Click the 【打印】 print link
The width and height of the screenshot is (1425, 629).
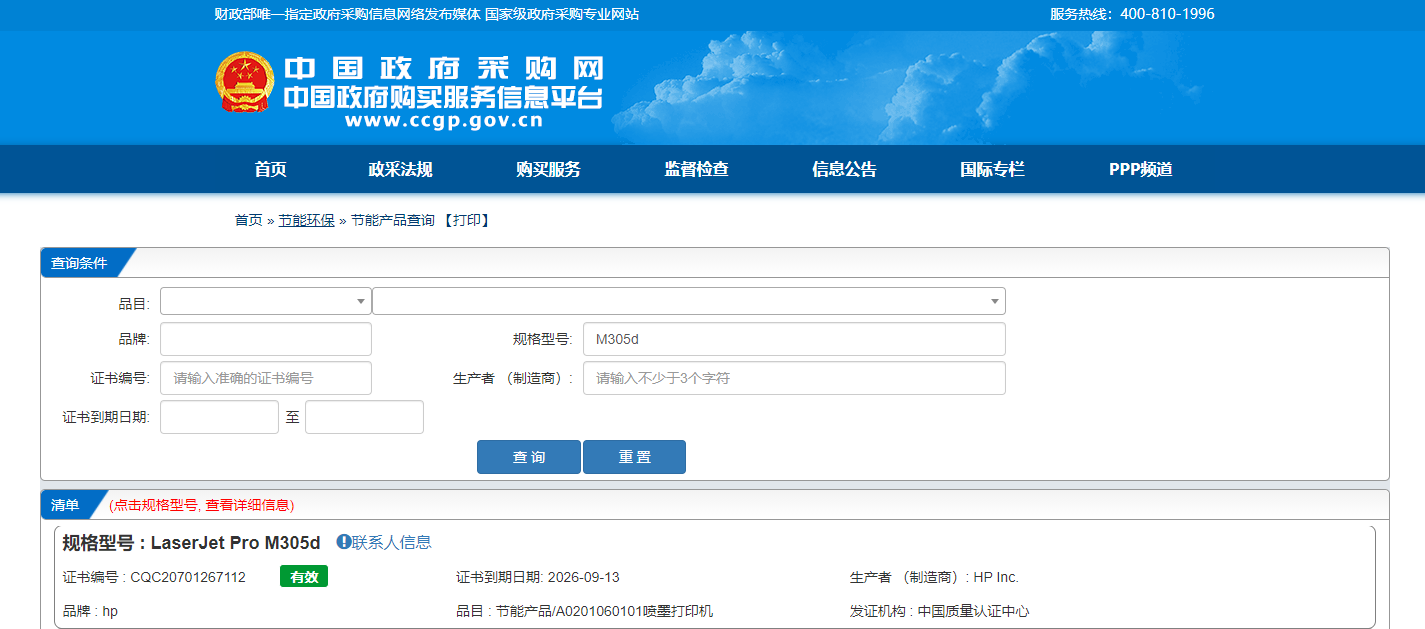pyautogui.click(x=466, y=220)
